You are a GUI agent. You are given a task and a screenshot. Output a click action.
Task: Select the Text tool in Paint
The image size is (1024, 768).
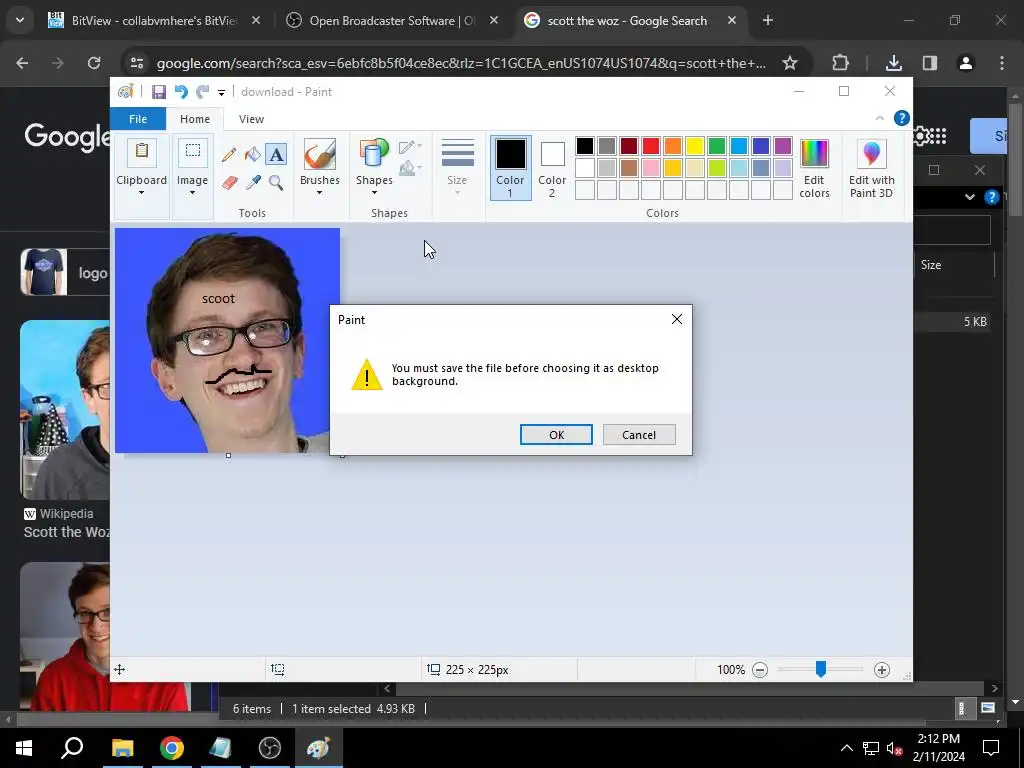276,155
